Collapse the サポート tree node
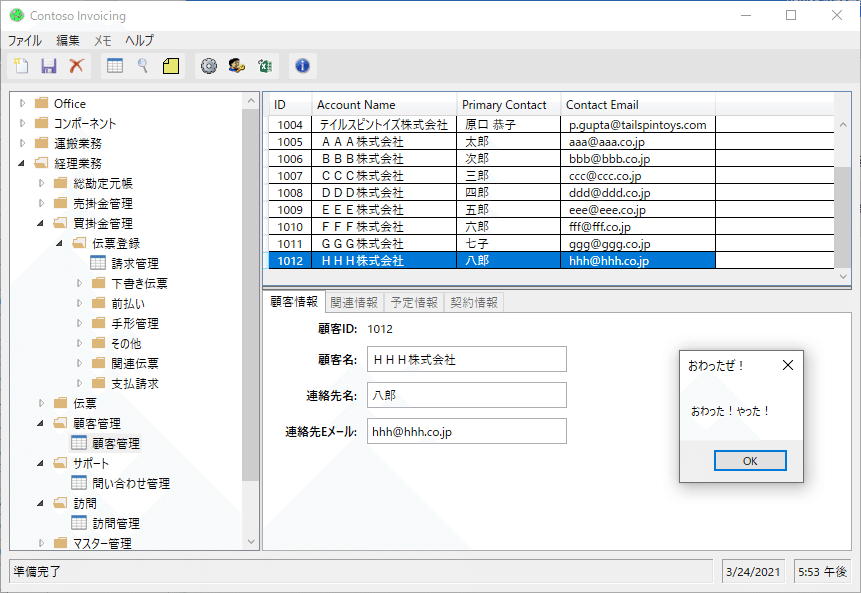 coord(41,463)
